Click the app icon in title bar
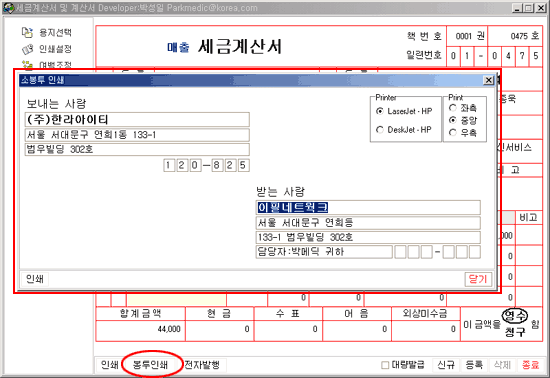 (8, 8)
